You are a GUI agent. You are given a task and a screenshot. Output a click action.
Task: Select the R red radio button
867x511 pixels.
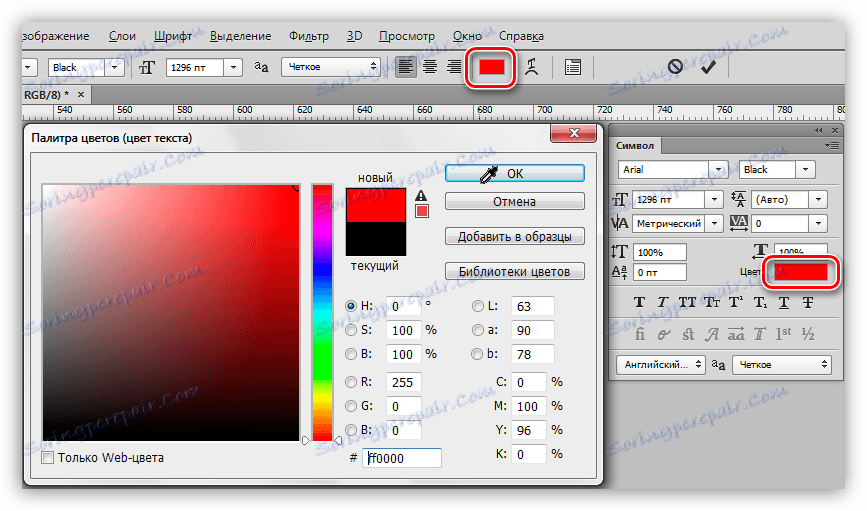[351, 382]
